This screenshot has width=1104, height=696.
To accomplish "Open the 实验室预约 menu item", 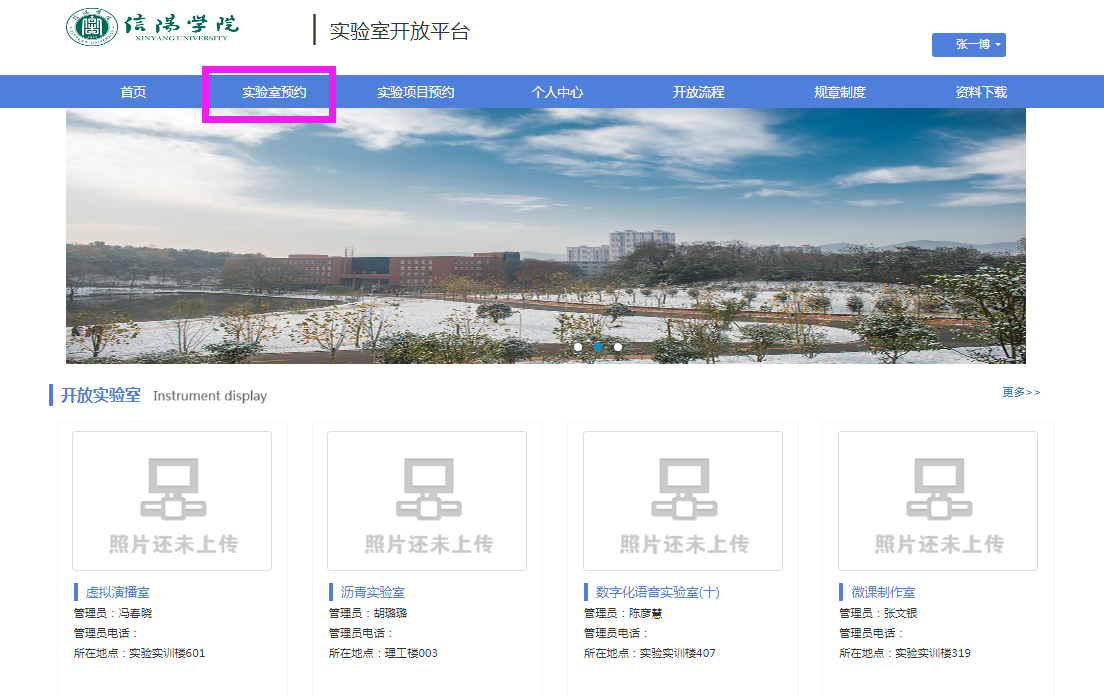I will 274,92.
